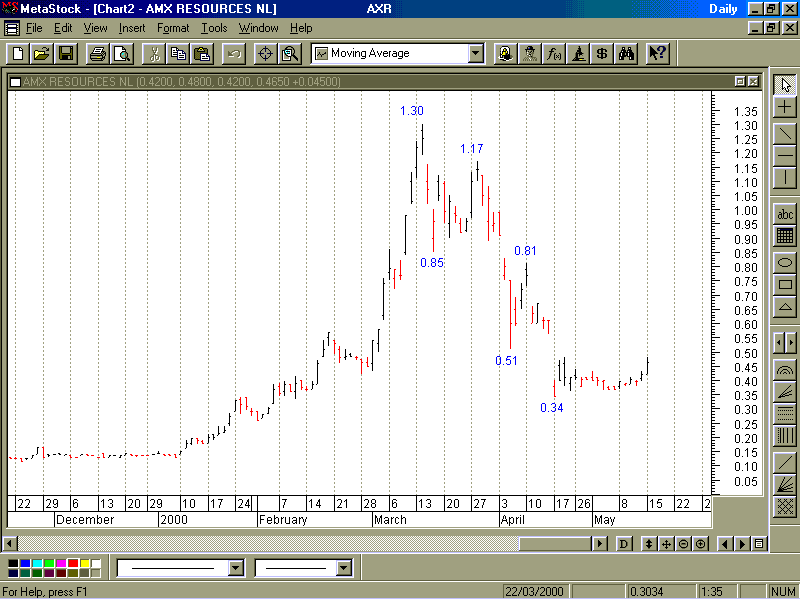Open the File menu
Image resolution: width=800 pixels, height=600 pixels.
tap(34, 28)
